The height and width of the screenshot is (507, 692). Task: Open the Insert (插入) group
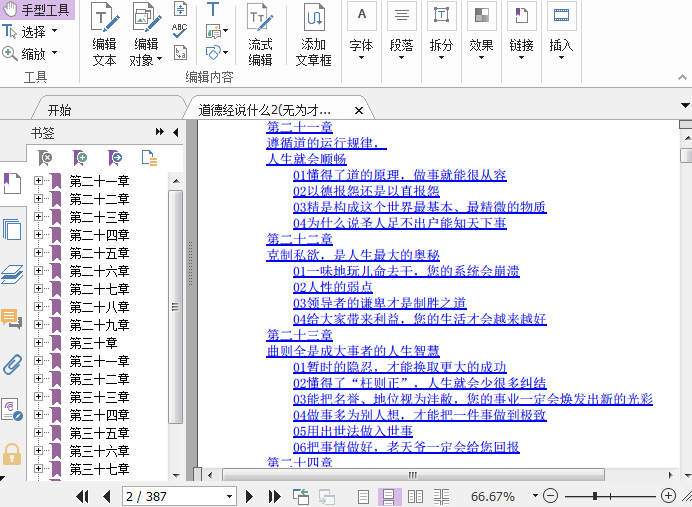tap(561, 32)
